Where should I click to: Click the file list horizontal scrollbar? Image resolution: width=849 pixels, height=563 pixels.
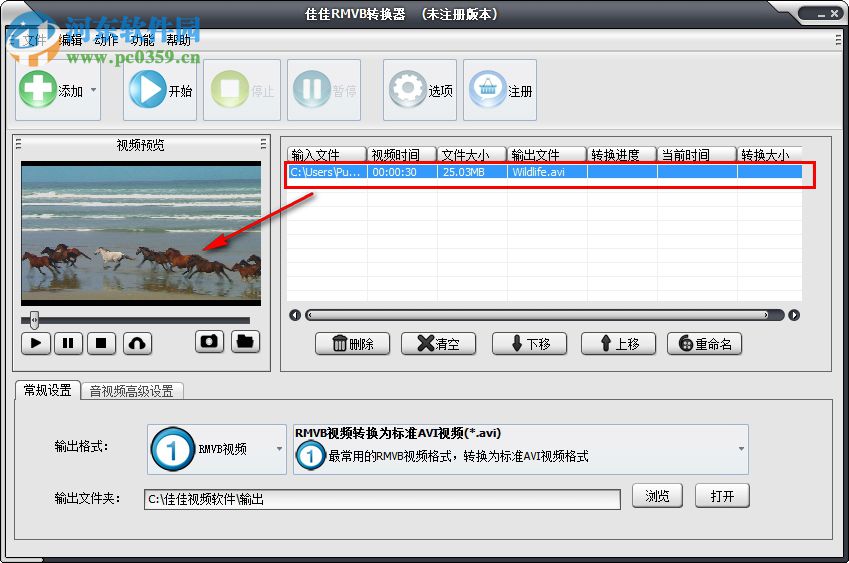point(544,315)
